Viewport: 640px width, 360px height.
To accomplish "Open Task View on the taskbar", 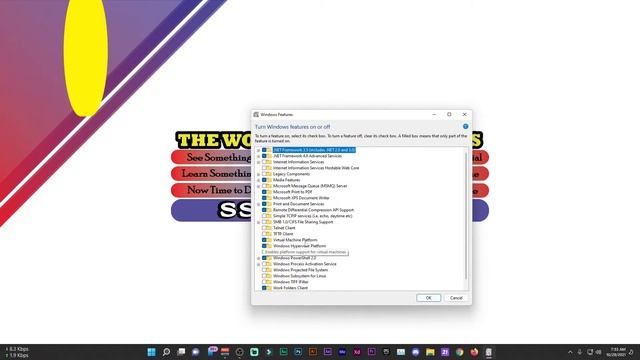I will point(181,352).
